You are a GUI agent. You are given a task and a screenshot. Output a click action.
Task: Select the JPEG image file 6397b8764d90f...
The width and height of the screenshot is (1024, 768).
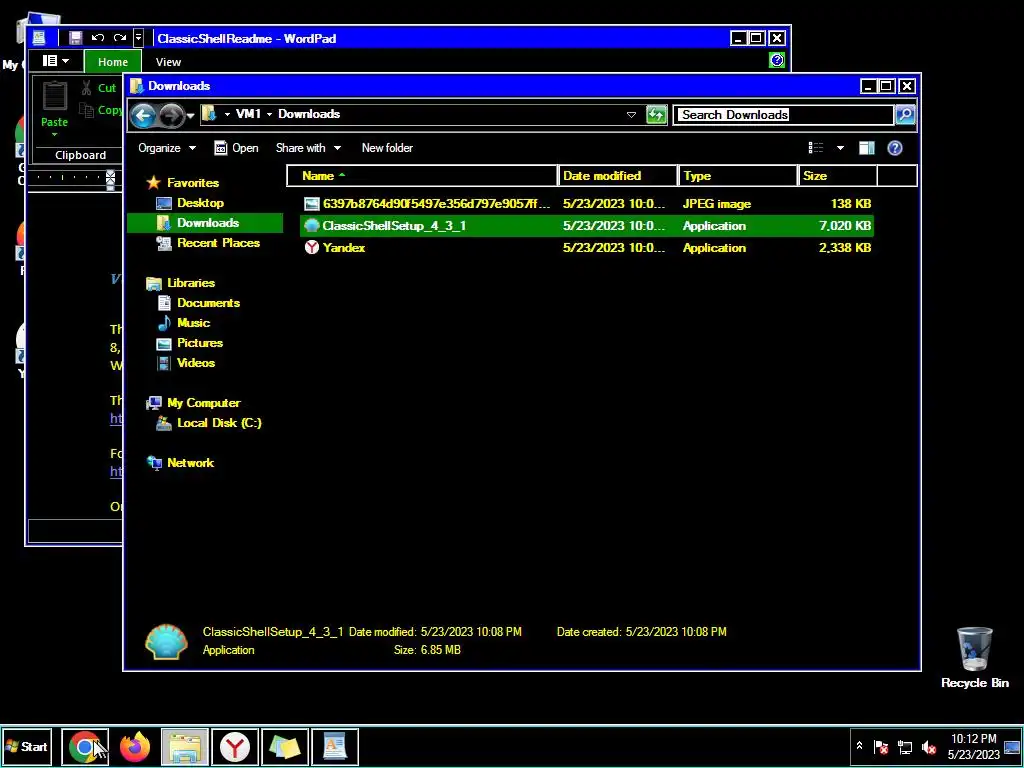tap(587, 204)
